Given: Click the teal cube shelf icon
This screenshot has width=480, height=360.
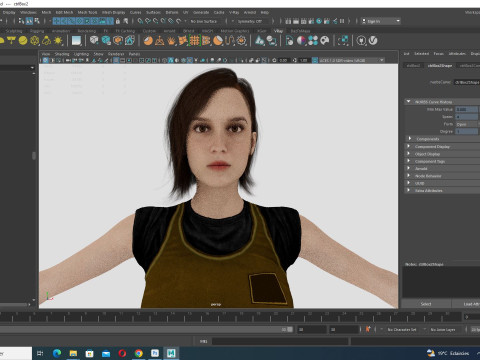Looking at the screenshot, I should pos(106,41).
